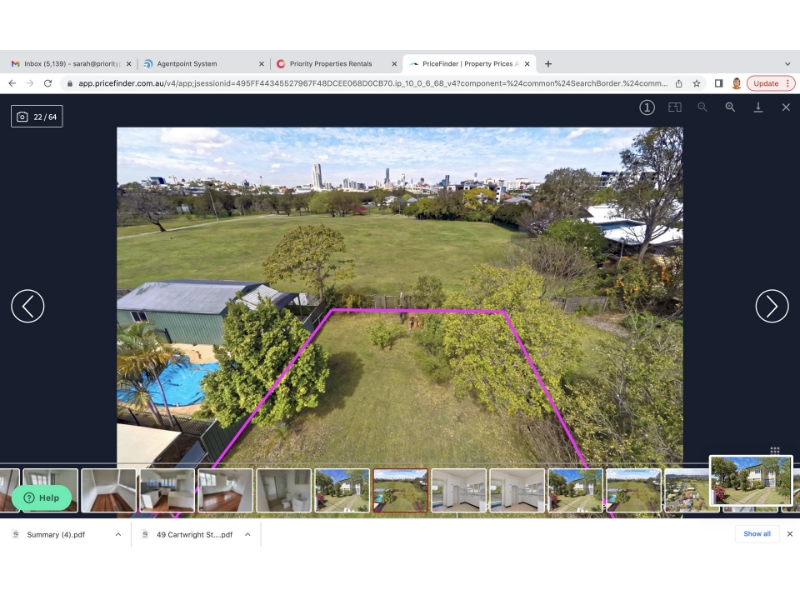Expand options for Summary (4).pdf download
Screen dimensions: 800x600
point(118,535)
